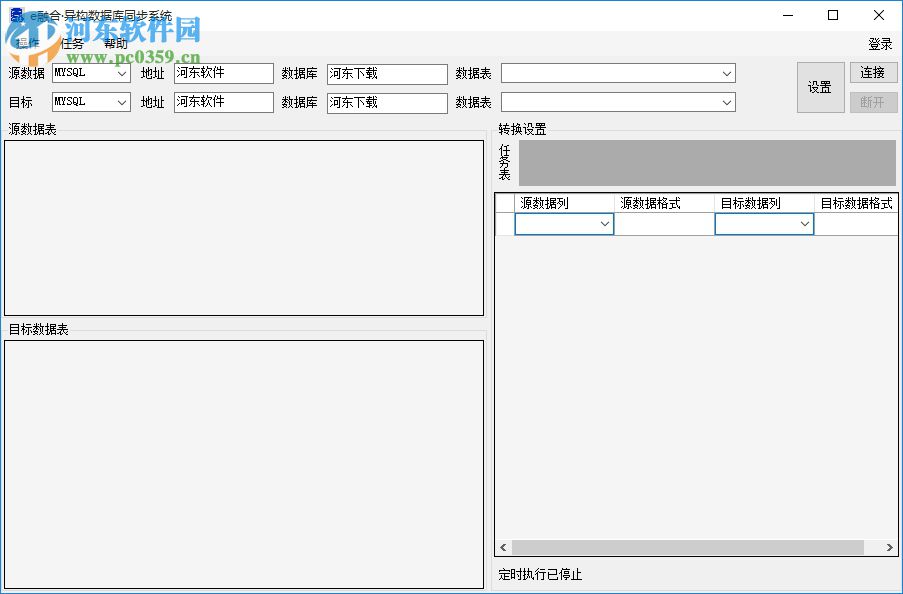
Task: Click inside the source 地址 address field
Action: coord(222,72)
